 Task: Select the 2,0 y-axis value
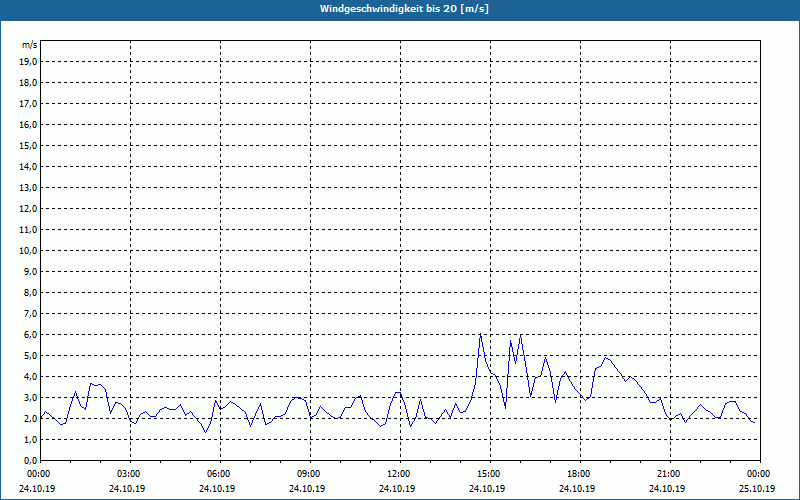[x=31, y=418]
